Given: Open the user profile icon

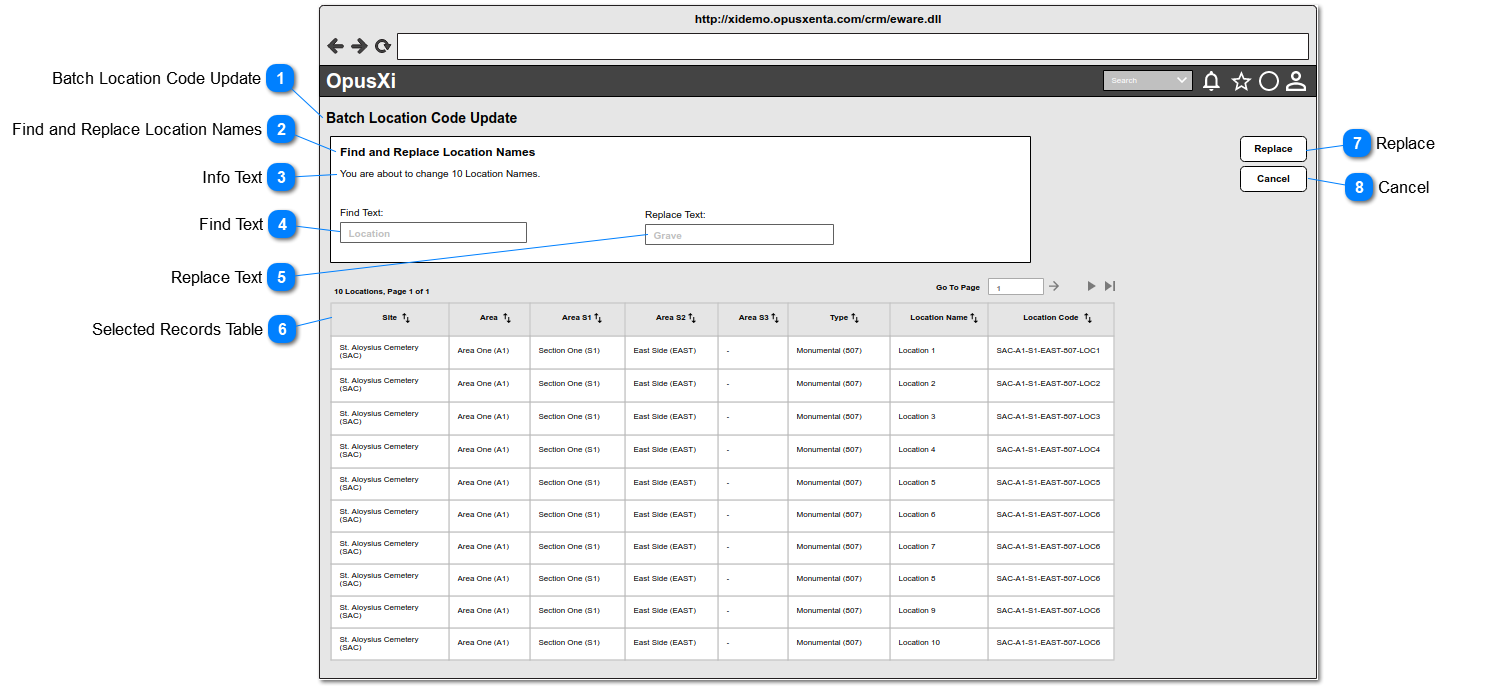Looking at the screenshot, I should pyautogui.click(x=1296, y=82).
